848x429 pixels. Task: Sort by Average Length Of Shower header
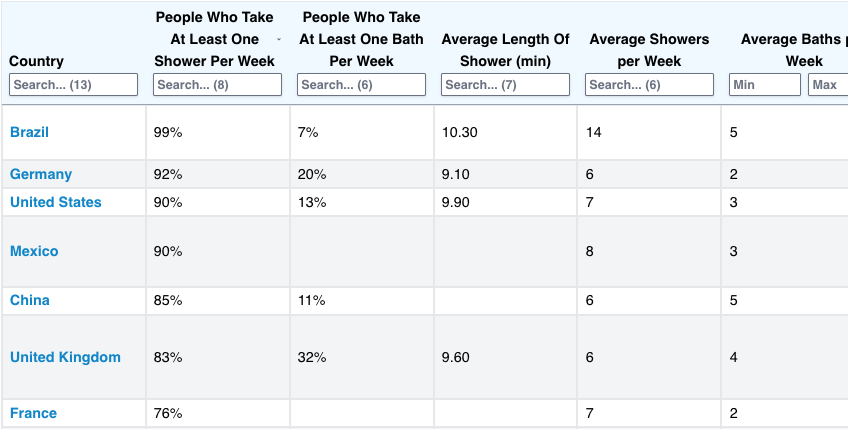(x=505, y=50)
